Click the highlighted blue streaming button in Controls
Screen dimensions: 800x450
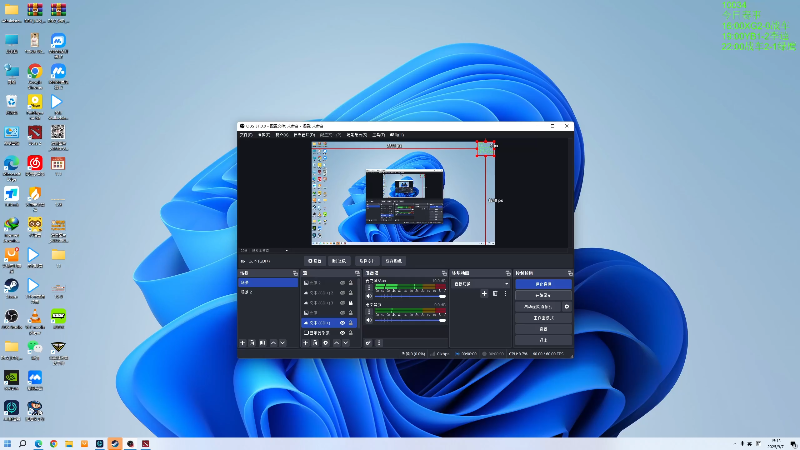(543, 284)
